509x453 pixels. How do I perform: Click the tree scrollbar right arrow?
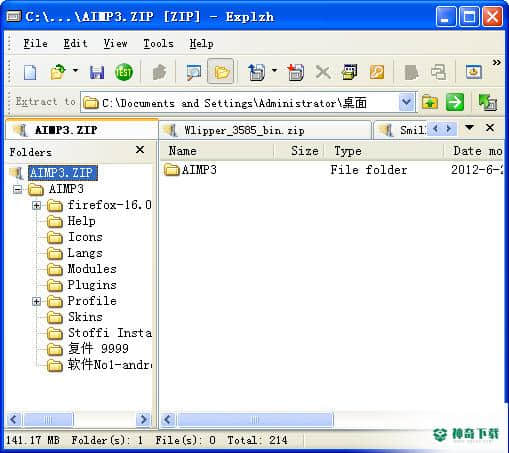[144, 419]
